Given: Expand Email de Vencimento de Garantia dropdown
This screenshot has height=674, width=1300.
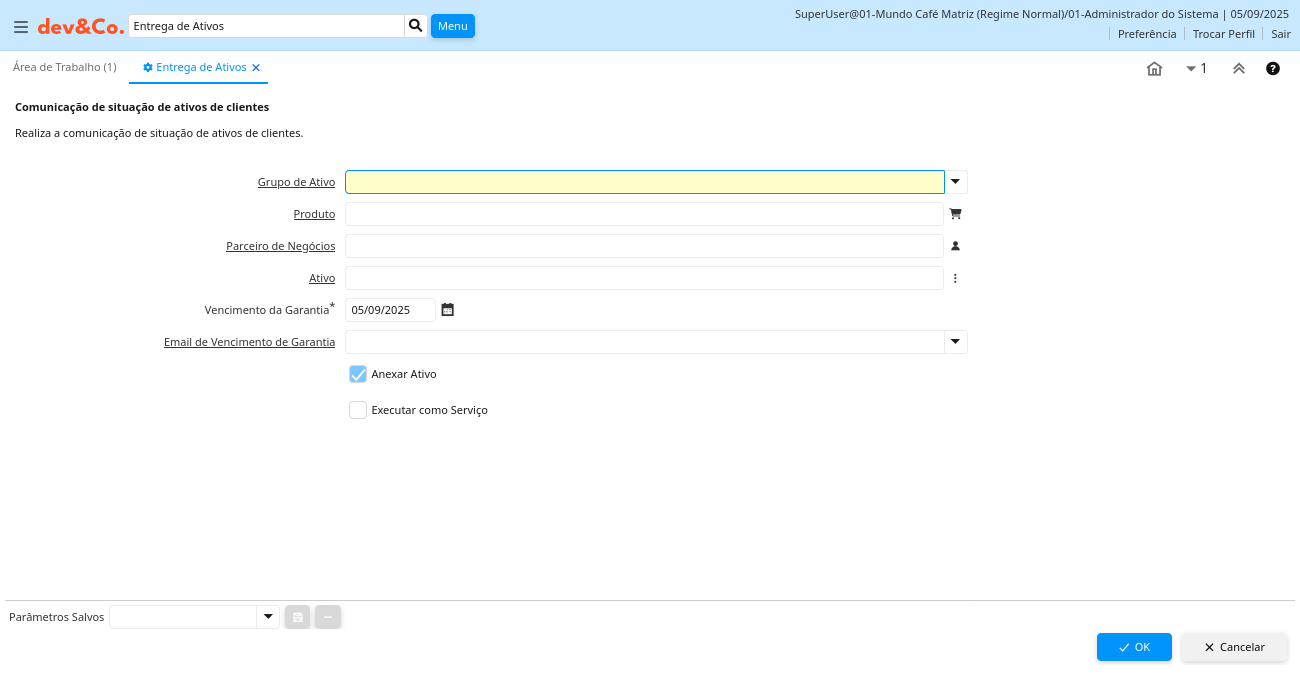Looking at the screenshot, I should [956, 342].
